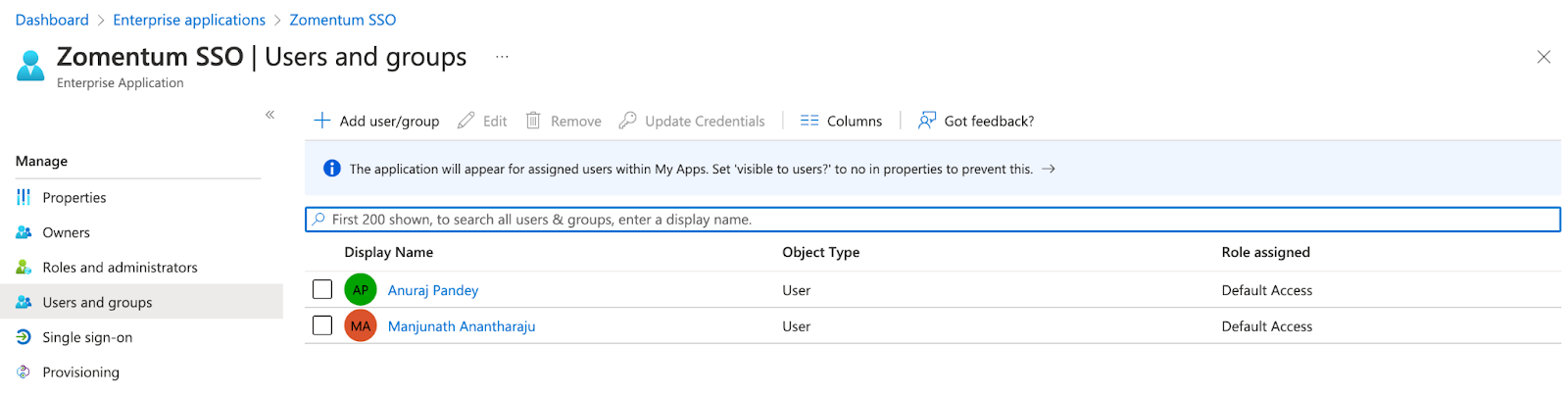Click the Remove trash icon
Viewport: 1568px width, 397px height.
pos(533,121)
